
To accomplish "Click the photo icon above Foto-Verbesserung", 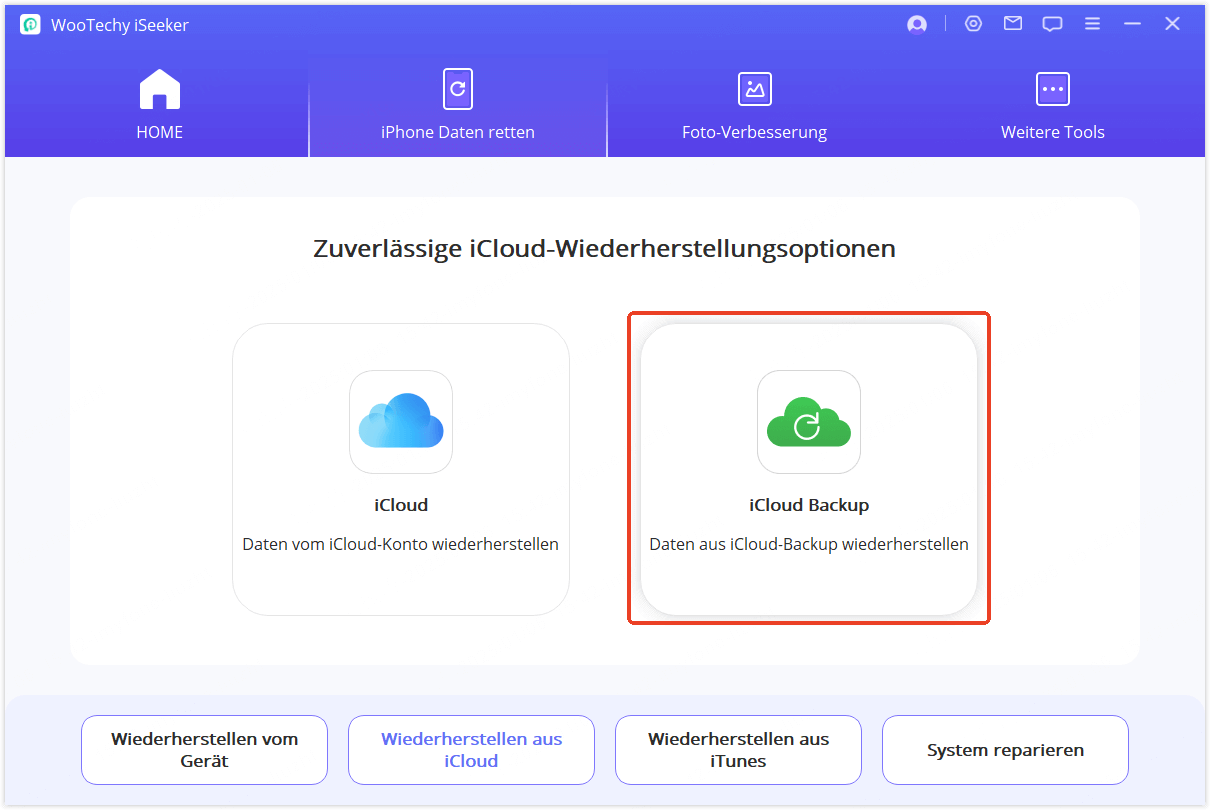I will tap(754, 88).
